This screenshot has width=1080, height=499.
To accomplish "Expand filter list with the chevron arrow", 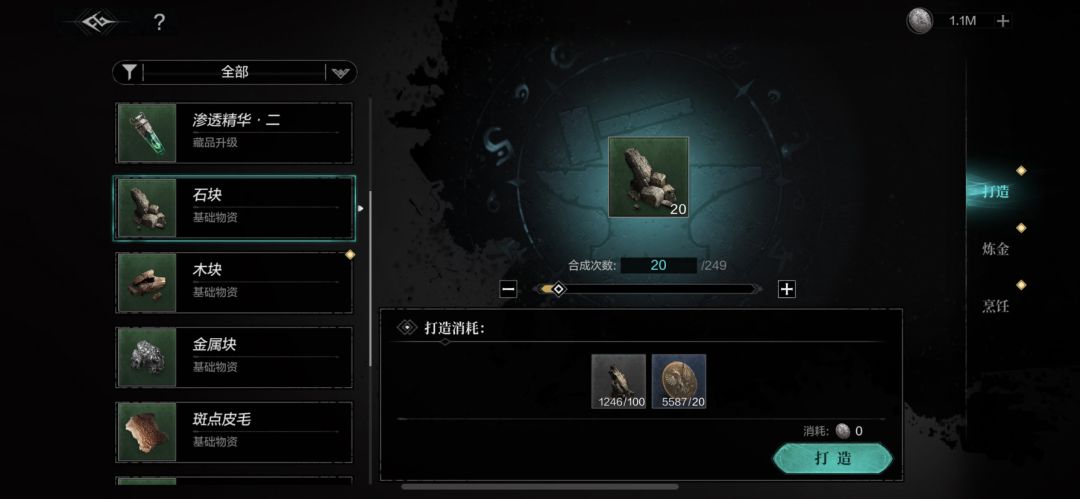I will pos(340,72).
